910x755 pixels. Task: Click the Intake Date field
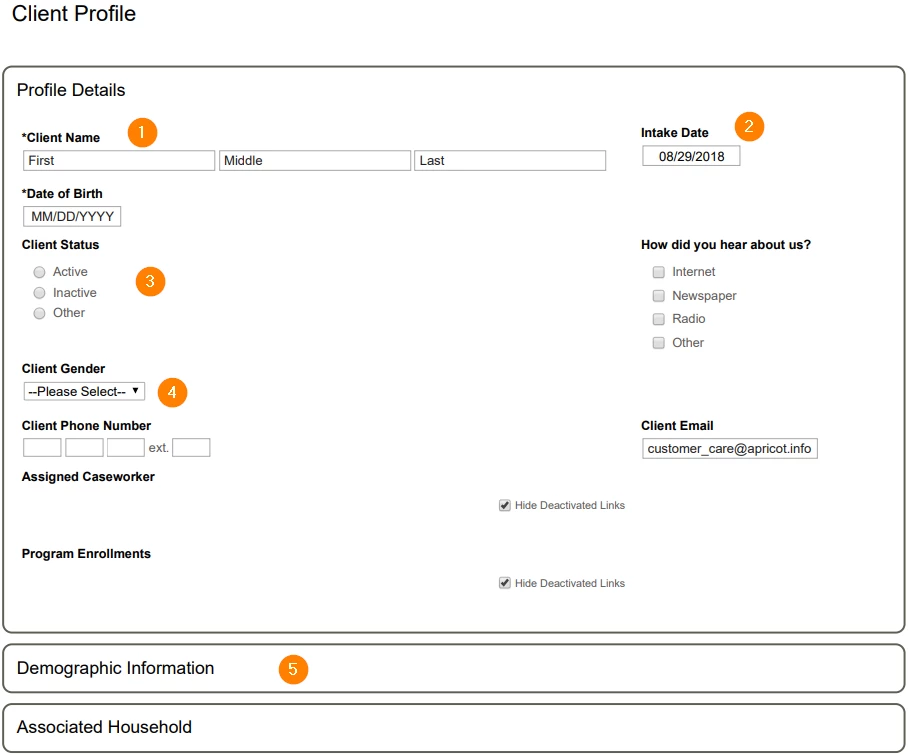coord(691,156)
